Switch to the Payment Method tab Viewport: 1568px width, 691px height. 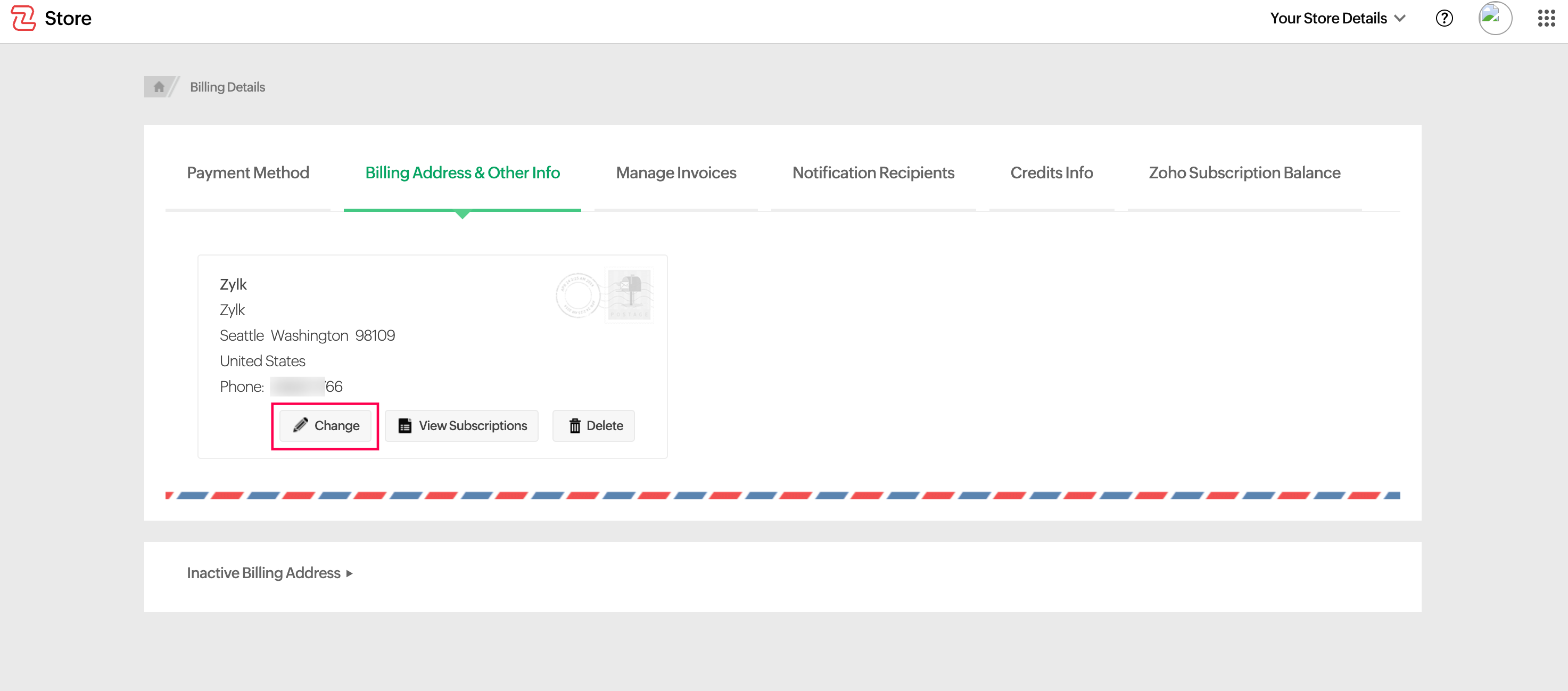(247, 173)
